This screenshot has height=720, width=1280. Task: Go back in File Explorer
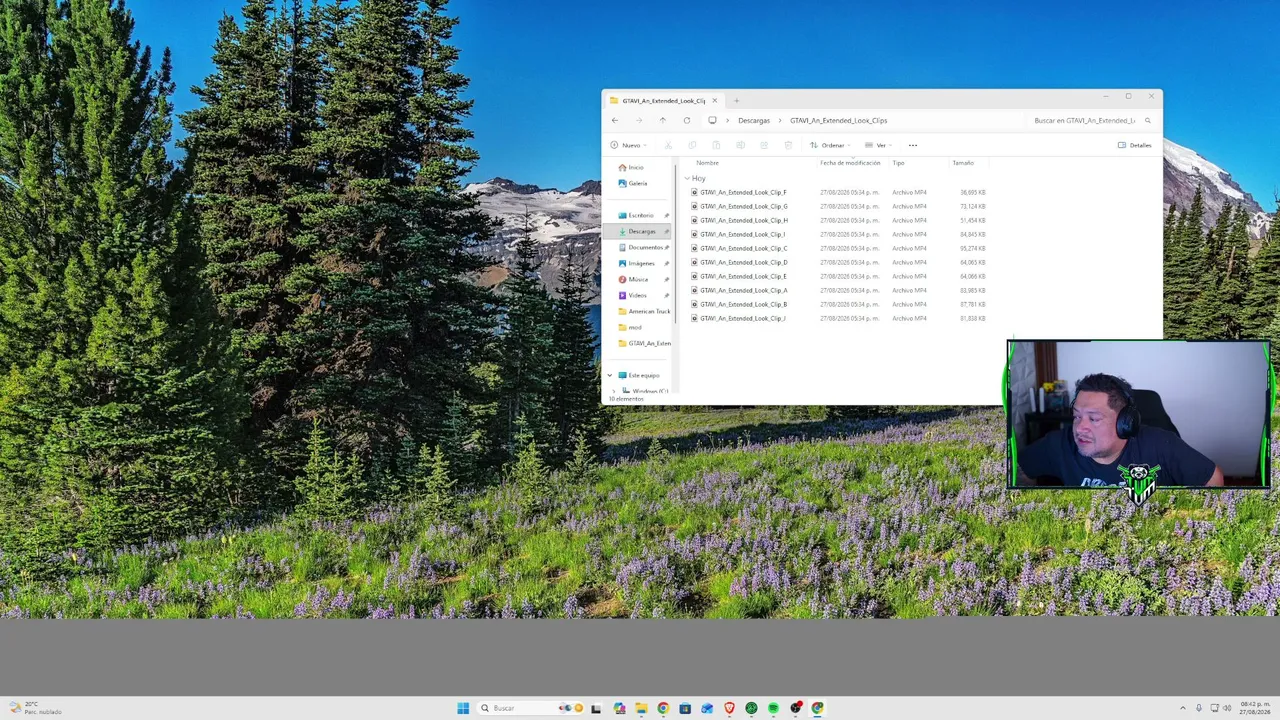point(615,120)
